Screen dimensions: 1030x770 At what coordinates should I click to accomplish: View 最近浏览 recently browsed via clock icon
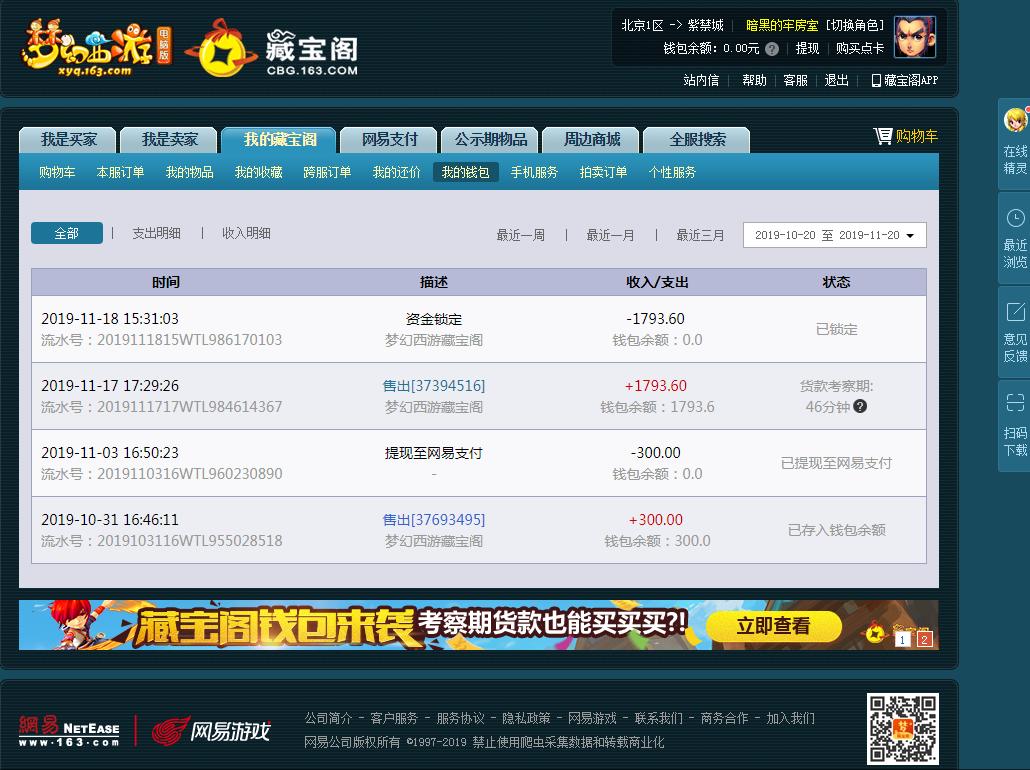(x=1016, y=223)
